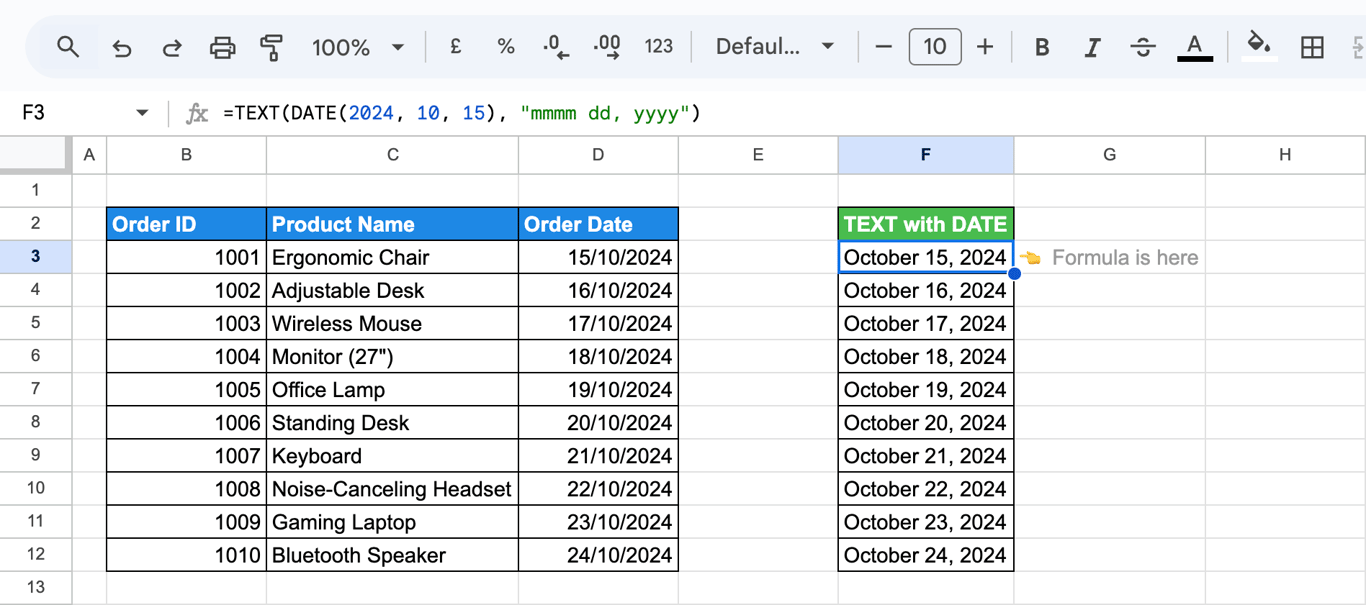Click the TEXT with DATE header cell

point(926,224)
